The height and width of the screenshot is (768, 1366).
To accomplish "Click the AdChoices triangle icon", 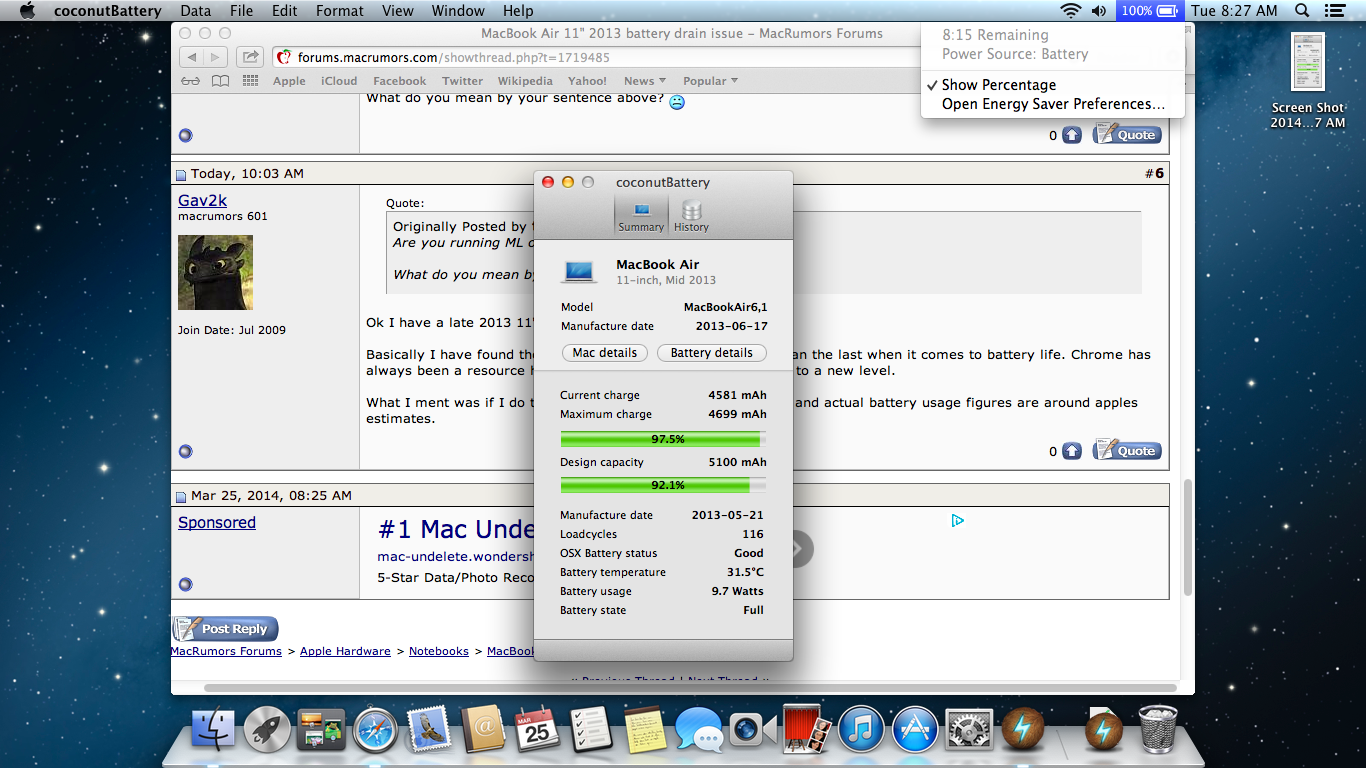I will pyautogui.click(x=957, y=521).
